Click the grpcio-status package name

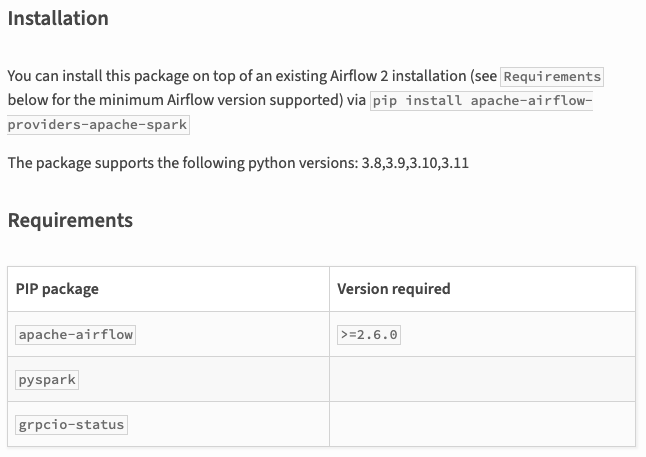[x=71, y=424]
